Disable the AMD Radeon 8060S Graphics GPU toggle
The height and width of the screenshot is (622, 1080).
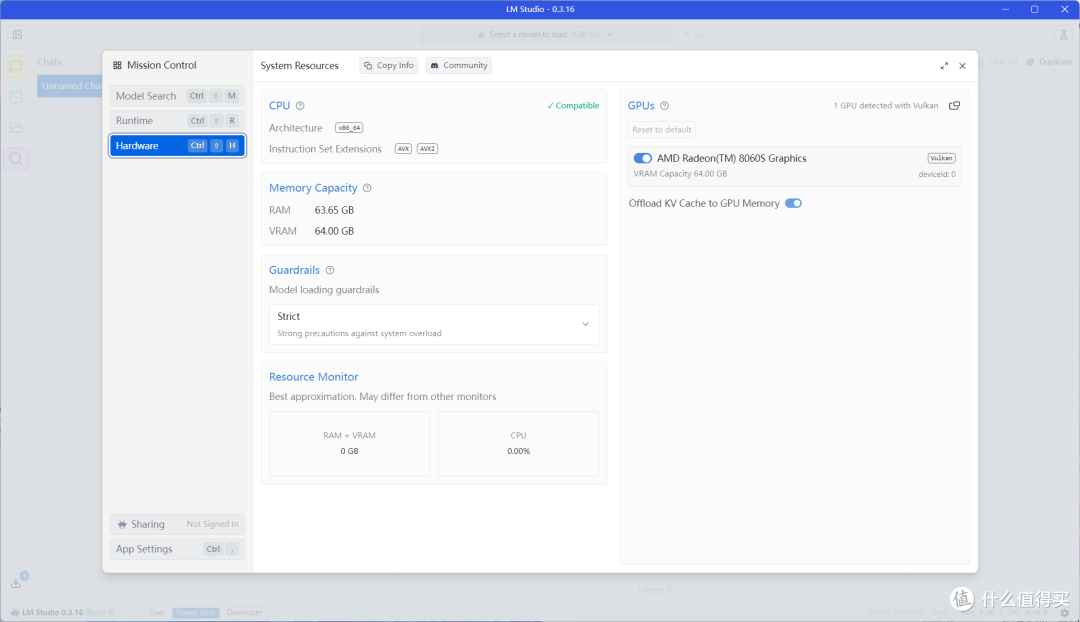point(643,158)
